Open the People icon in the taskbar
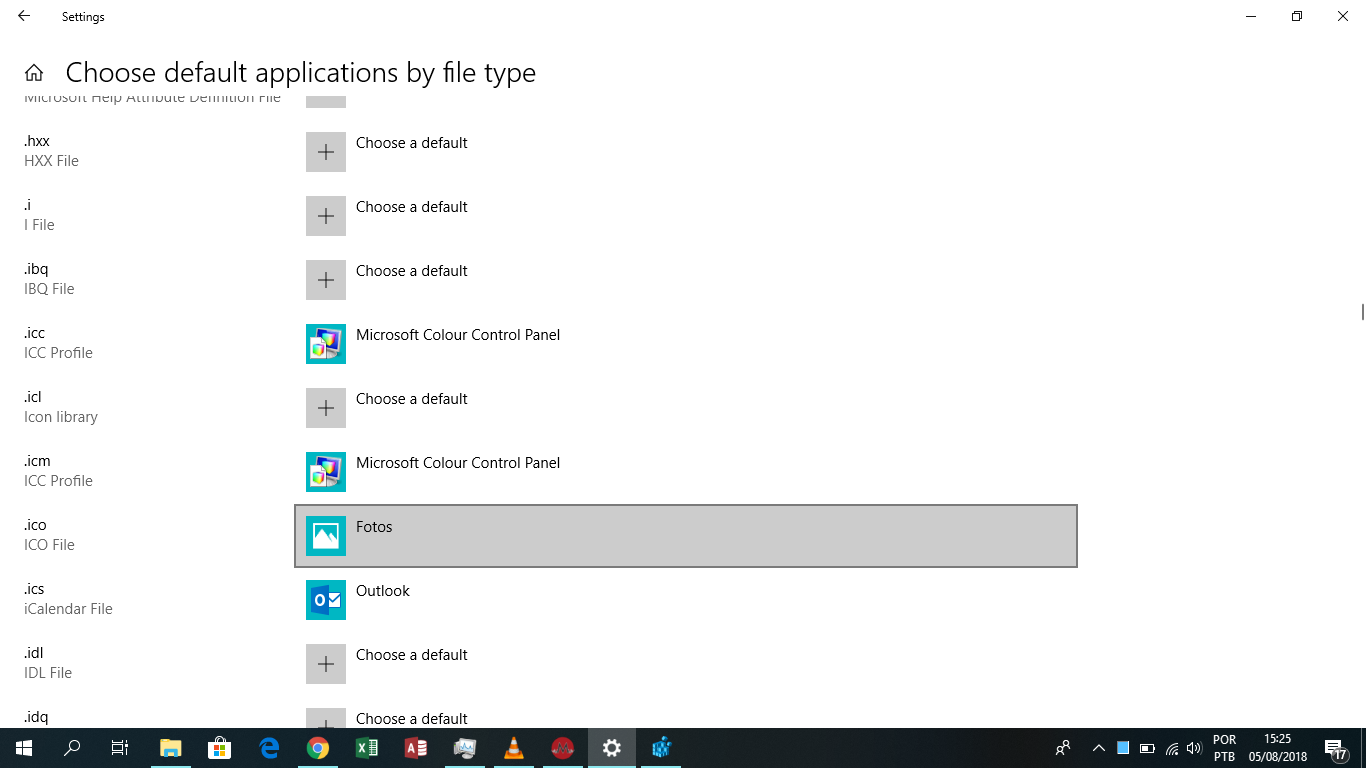 pyautogui.click(x=1063, y=748)
